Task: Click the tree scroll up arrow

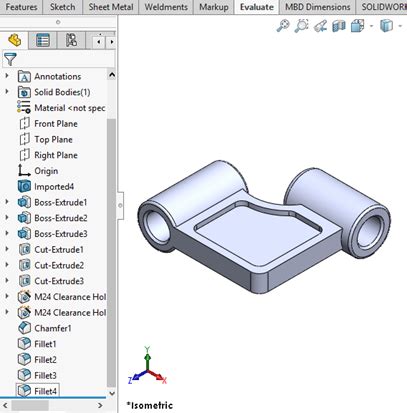Action: coord(112,75)
